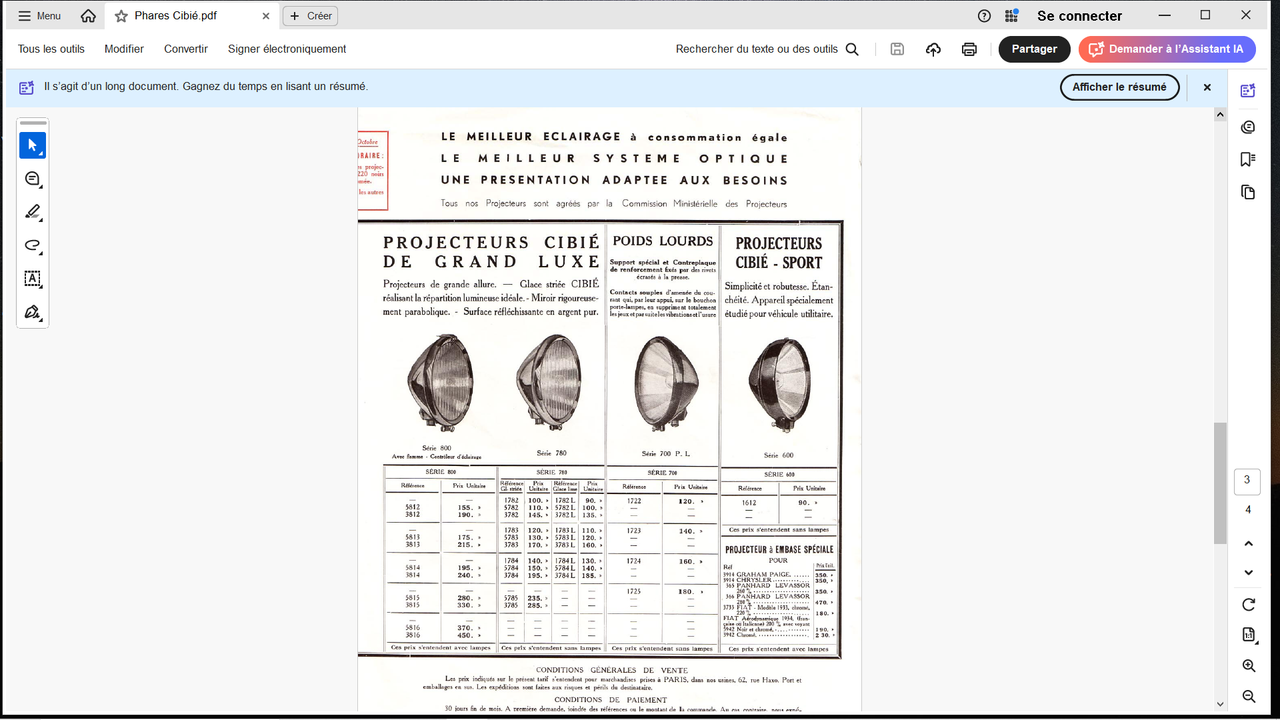Click the search text or tools field
The height and width of the screenshot is (720, 1280).
click(x=767, y=49)
